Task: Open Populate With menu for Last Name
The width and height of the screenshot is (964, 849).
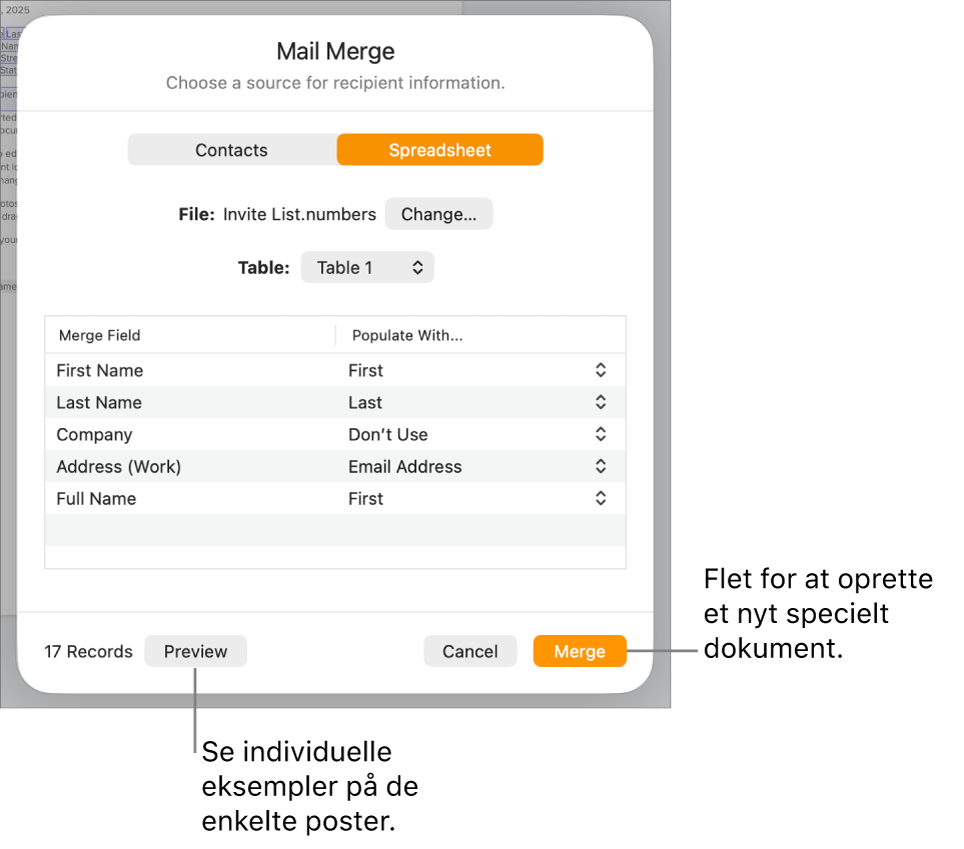Action: pos(601,402)
